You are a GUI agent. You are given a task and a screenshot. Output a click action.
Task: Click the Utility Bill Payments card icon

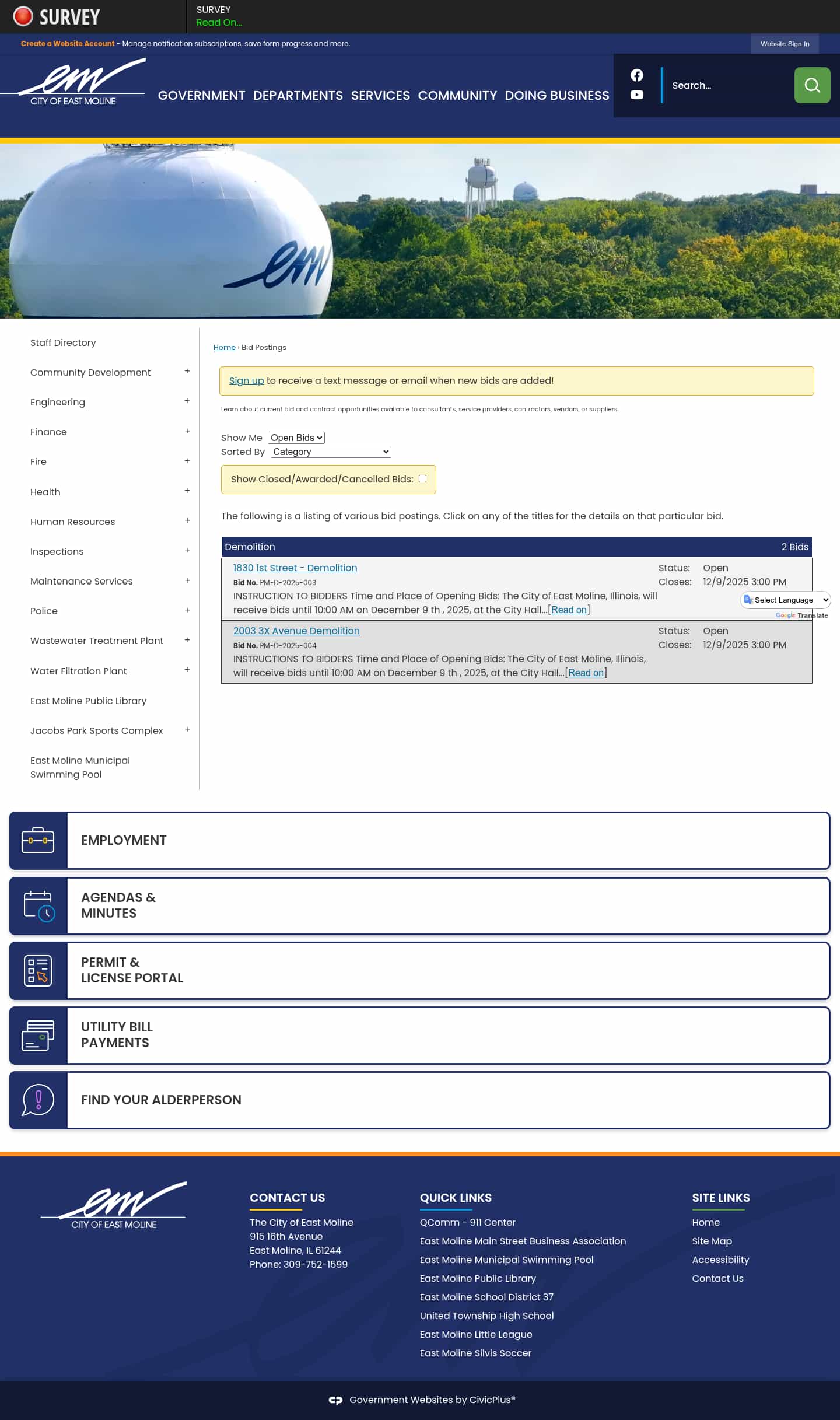[x=38, y=1035]
